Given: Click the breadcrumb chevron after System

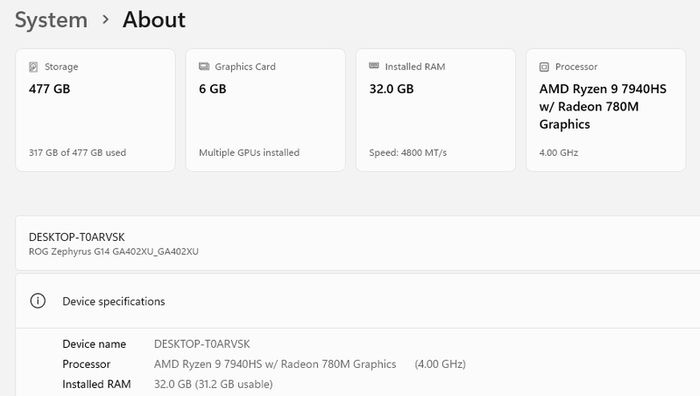Looking at the screenshot, I should [105, 20].
